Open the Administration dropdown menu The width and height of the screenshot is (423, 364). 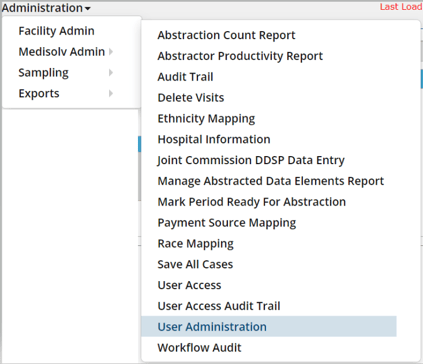[46, 8]
